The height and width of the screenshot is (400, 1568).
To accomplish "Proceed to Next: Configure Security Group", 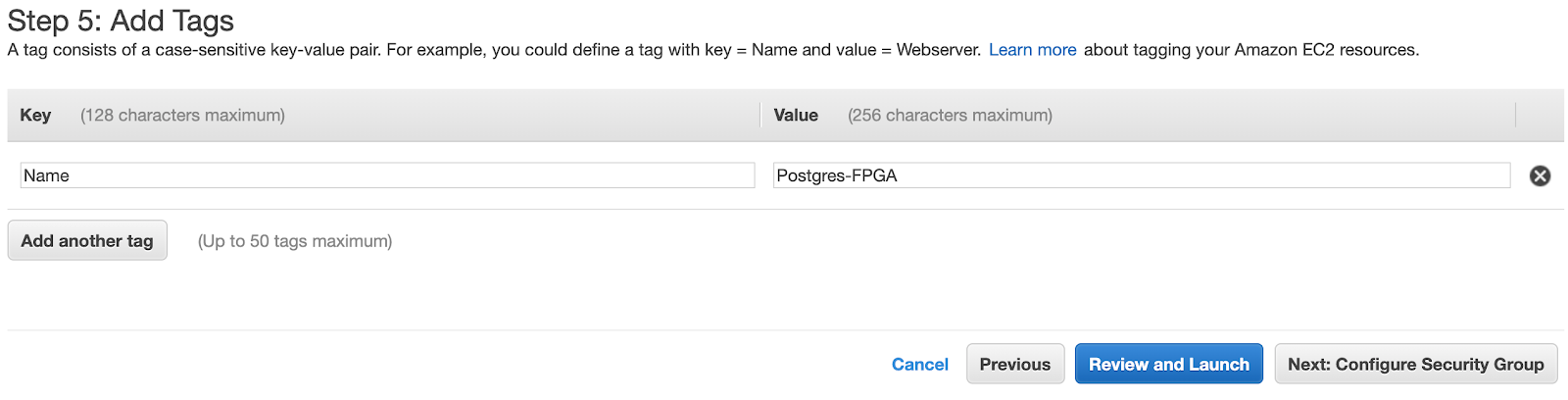I will [1415, 365].
